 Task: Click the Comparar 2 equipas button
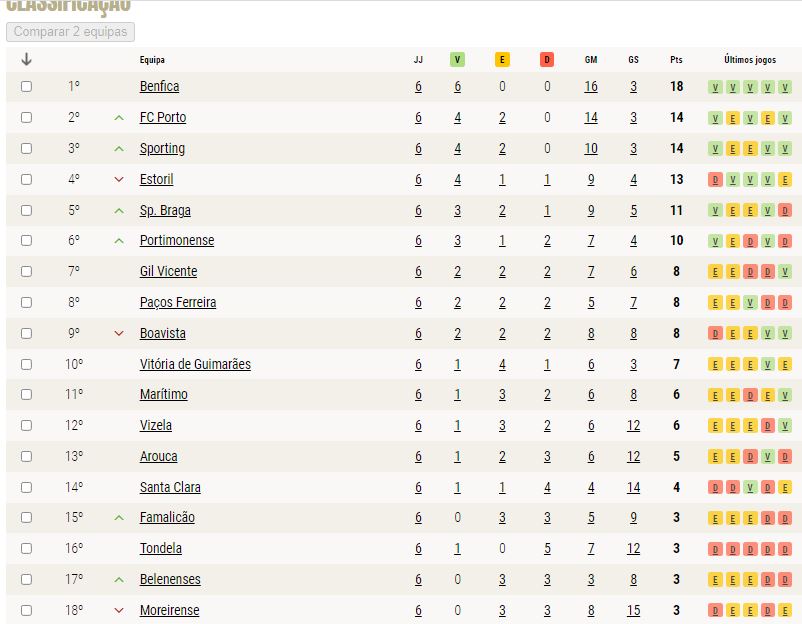point(71,32)
